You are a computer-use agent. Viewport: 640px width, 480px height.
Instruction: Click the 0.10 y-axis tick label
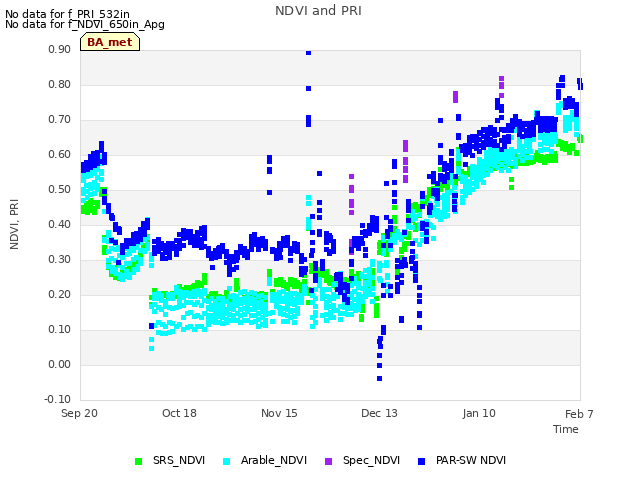[59, 330]
